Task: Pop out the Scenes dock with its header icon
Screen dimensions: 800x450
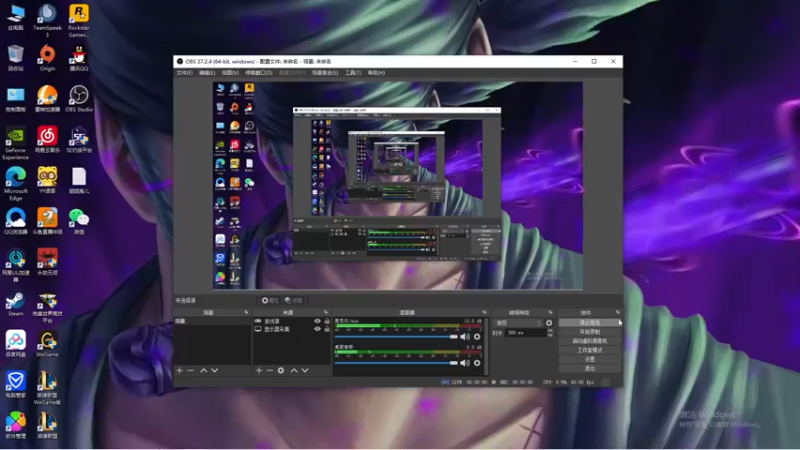Action: (246, 312)
